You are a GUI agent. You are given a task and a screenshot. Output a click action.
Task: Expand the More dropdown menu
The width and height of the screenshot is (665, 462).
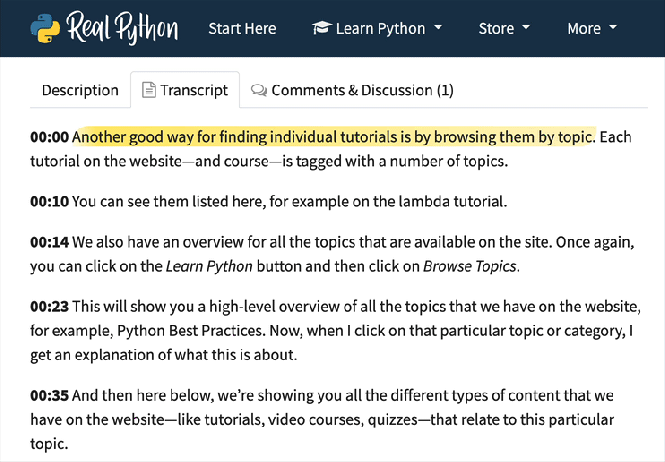[592, 28]
